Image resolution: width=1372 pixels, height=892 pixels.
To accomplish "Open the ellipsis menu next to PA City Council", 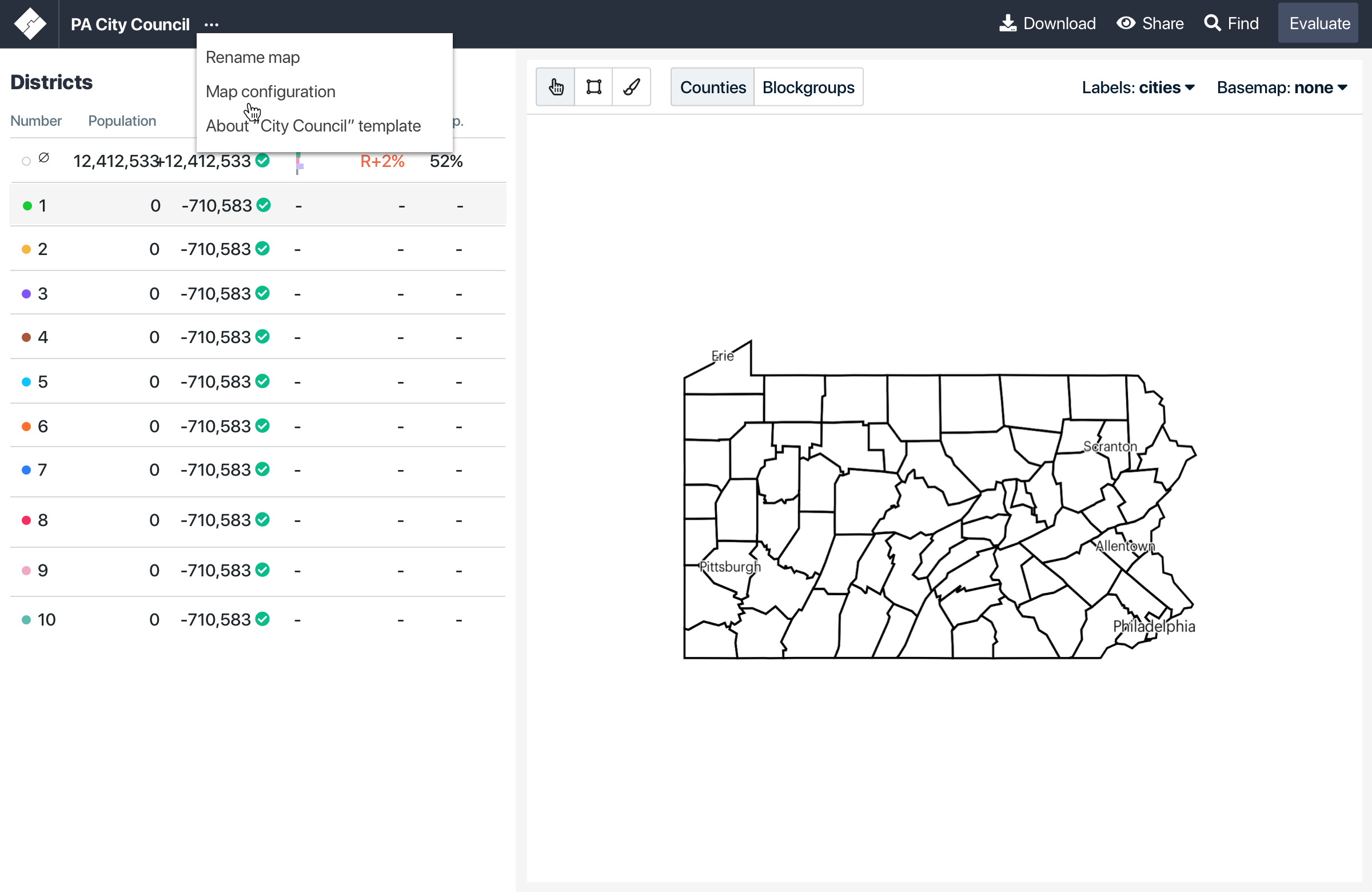I will click(x=211, y=24).
